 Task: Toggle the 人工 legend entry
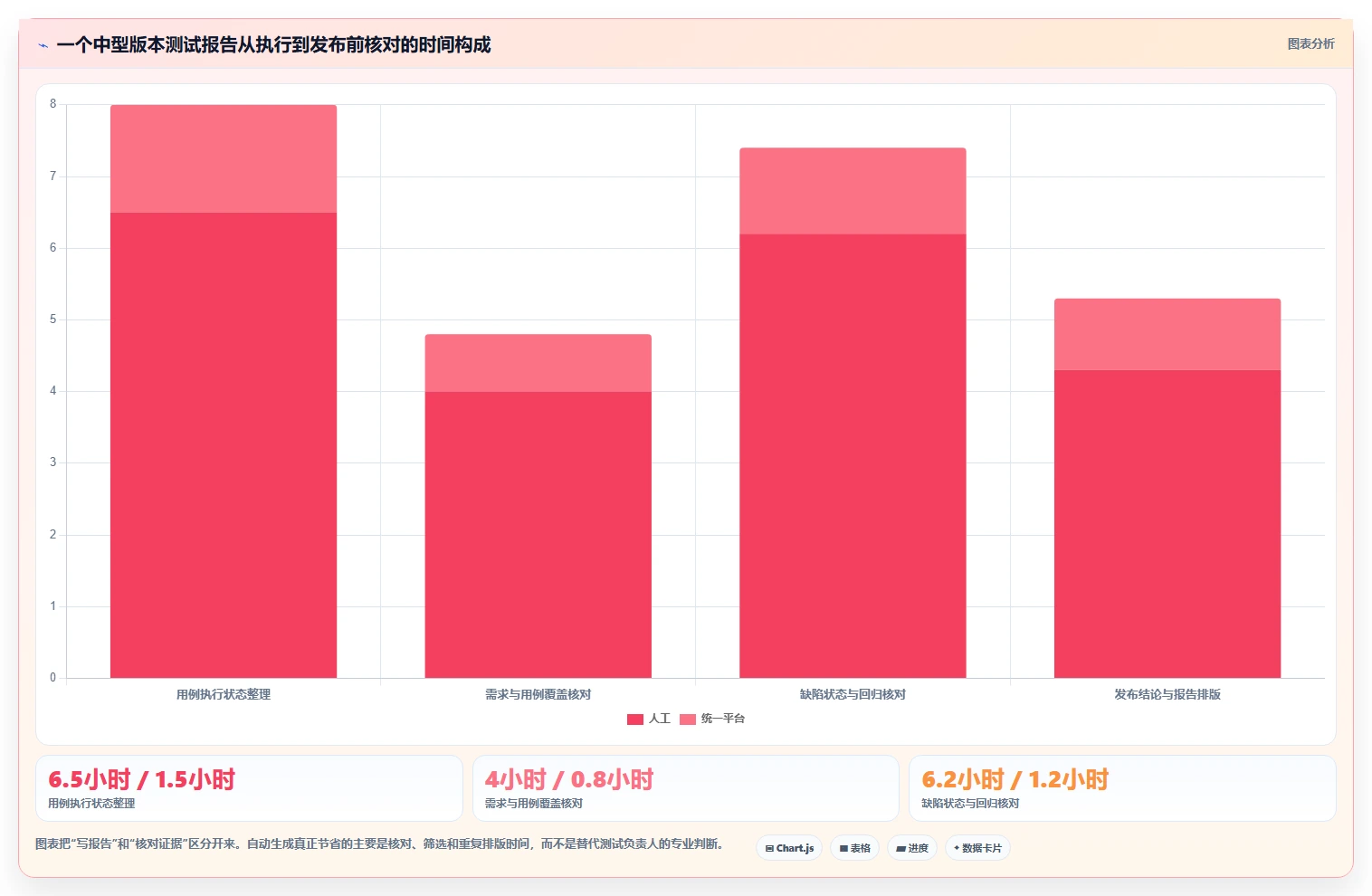(649, 719)
